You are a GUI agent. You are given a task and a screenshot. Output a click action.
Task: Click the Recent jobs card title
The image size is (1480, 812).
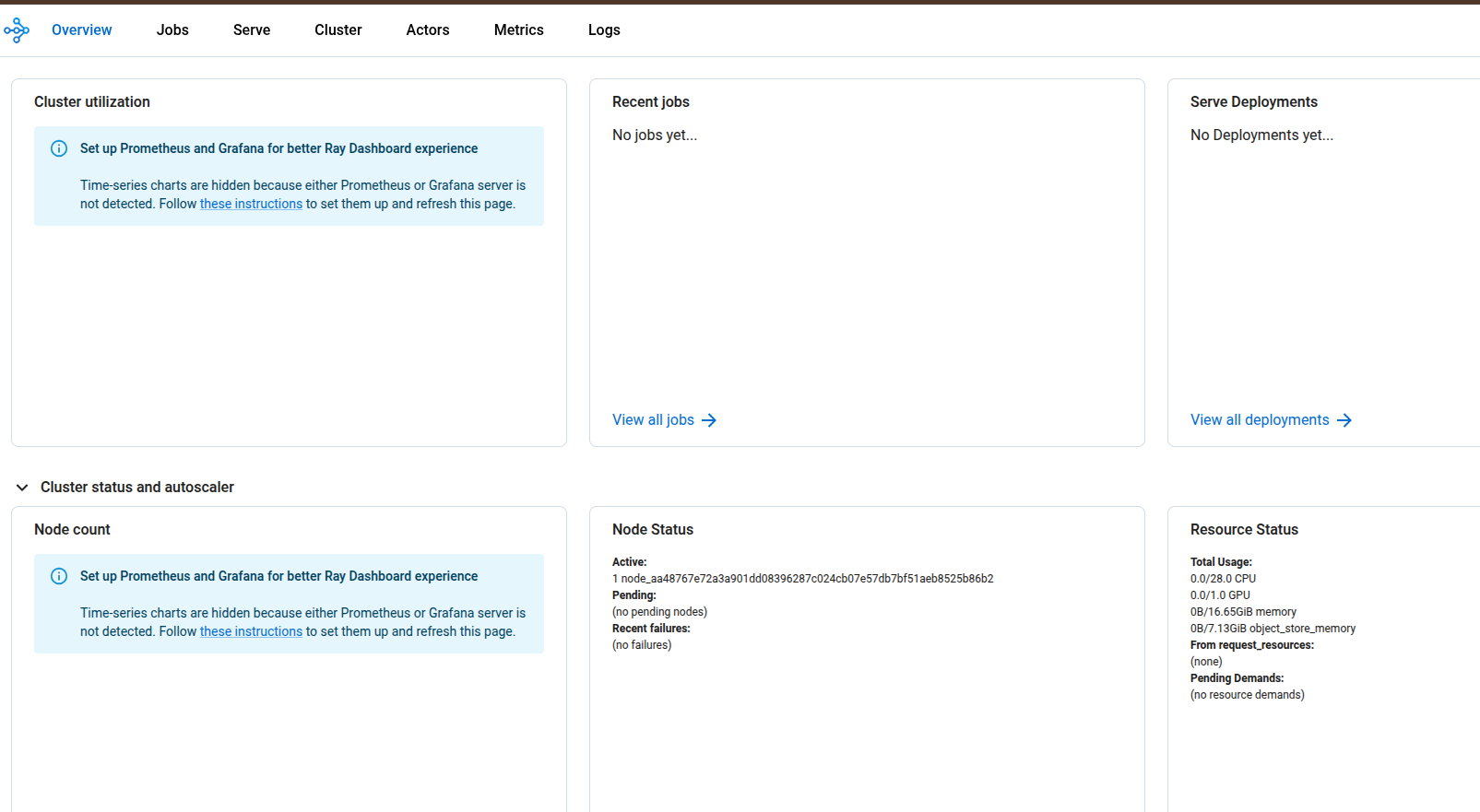tap(651, 102)
